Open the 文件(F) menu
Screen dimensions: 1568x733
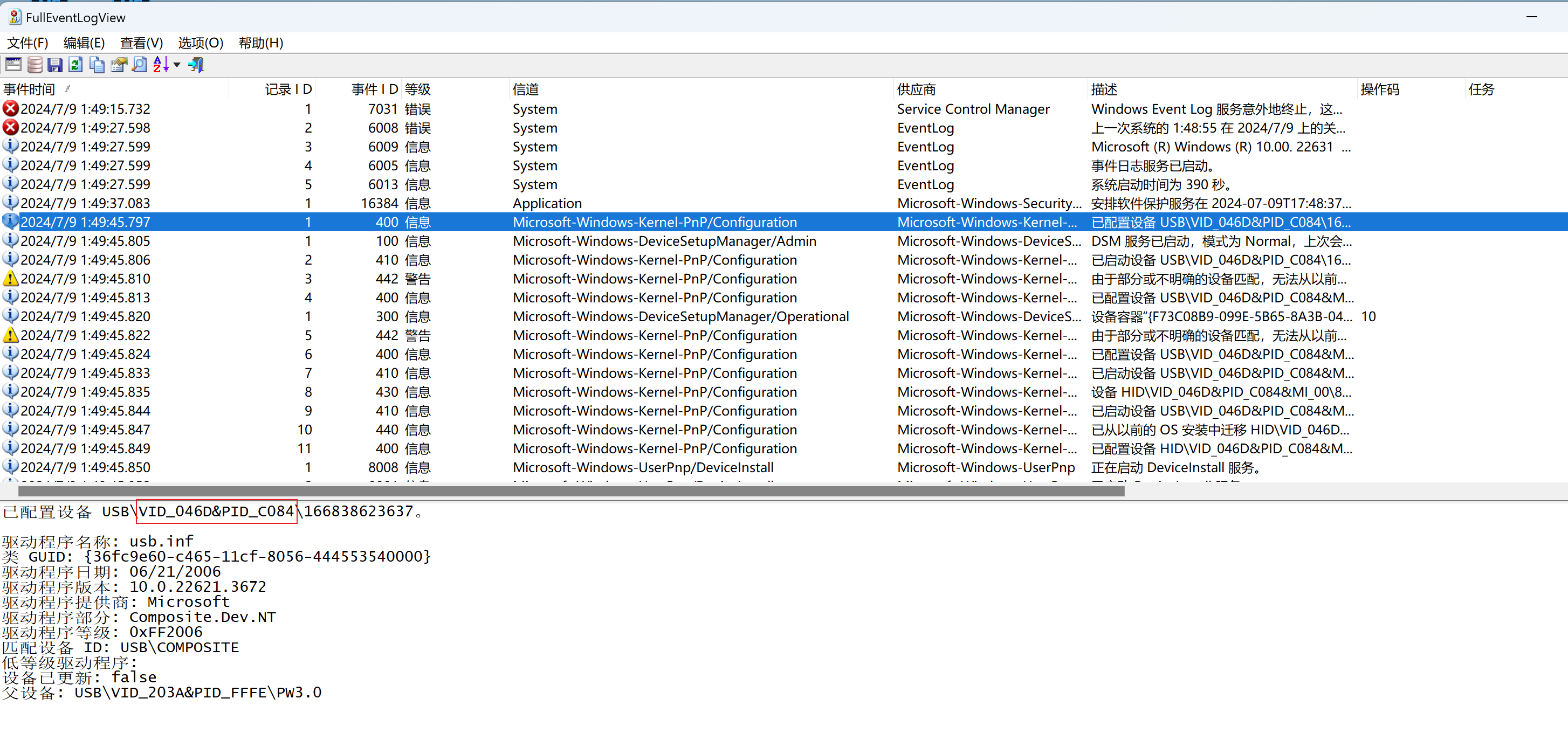coord(27,43)
